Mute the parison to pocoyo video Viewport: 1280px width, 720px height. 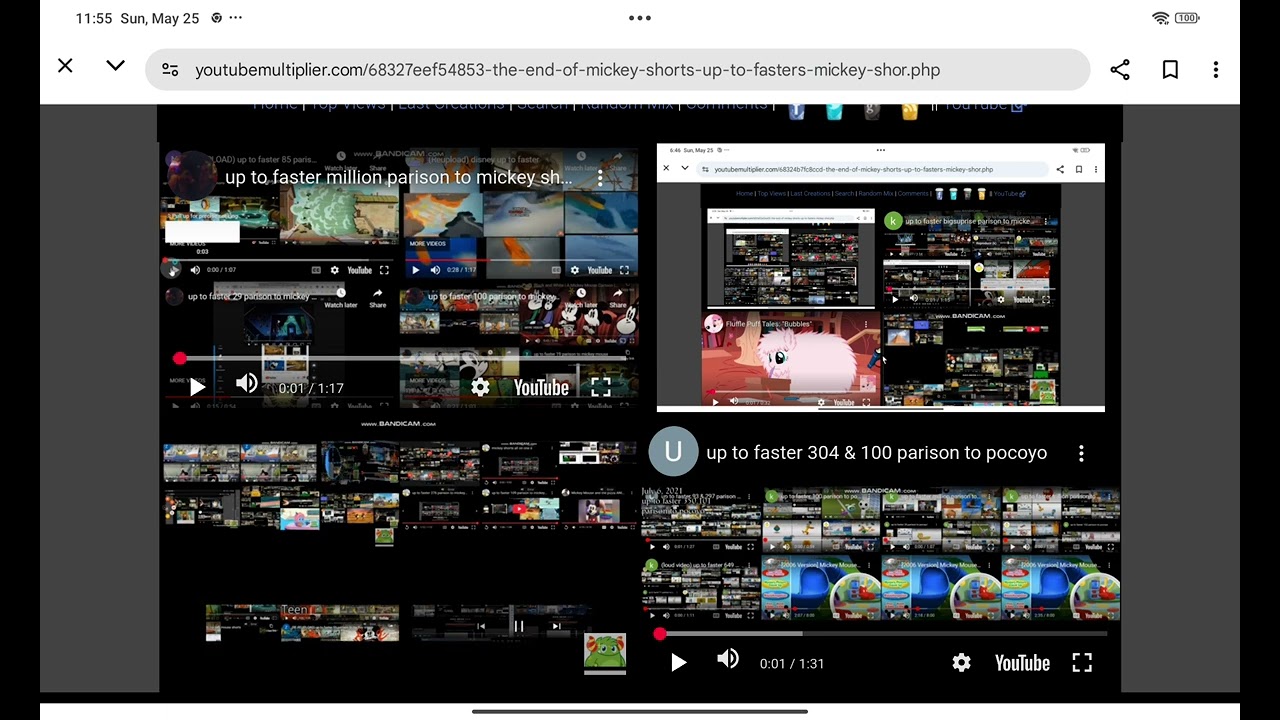tap(728, 659)
